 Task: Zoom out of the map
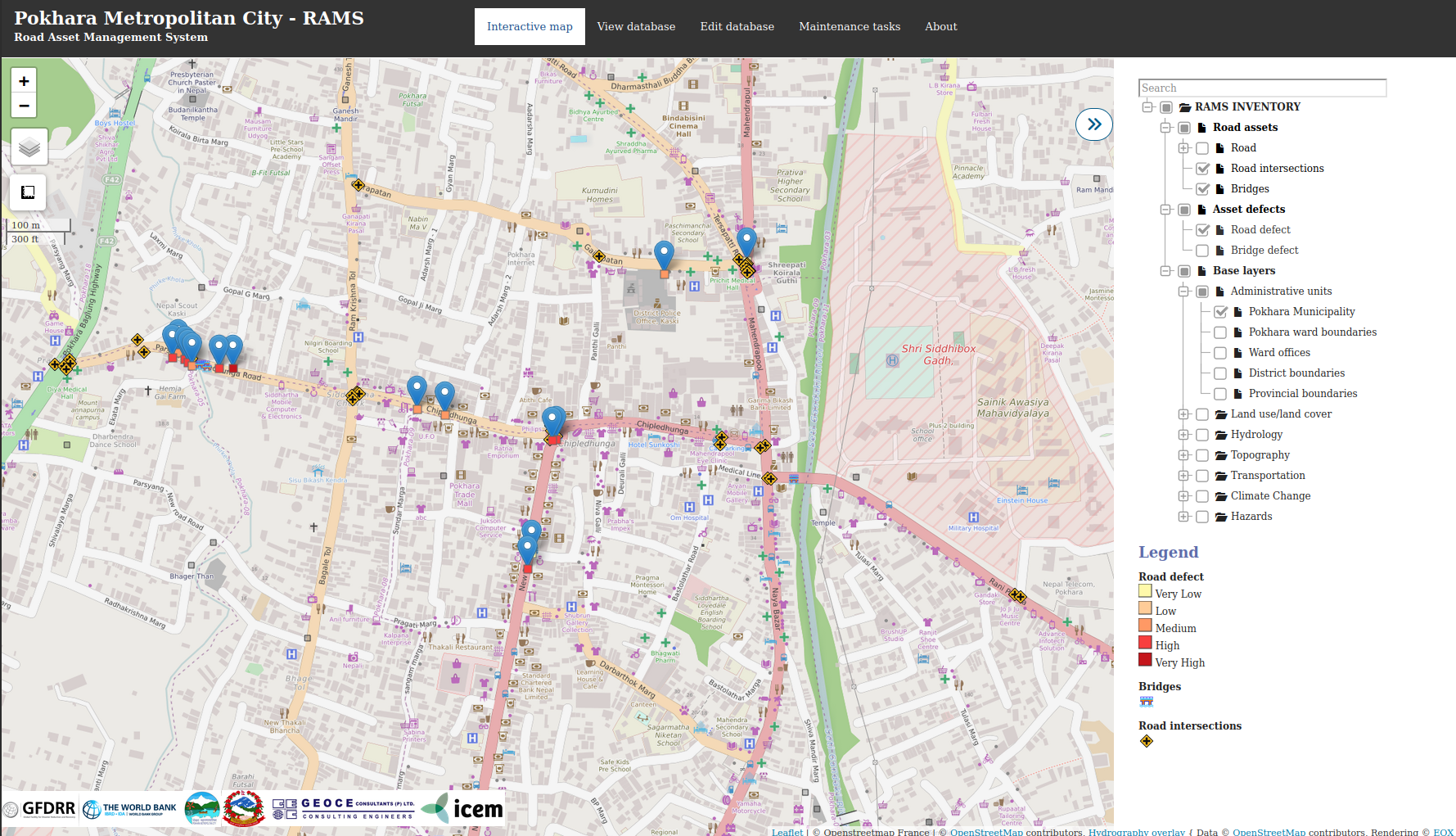pos(24,106)
